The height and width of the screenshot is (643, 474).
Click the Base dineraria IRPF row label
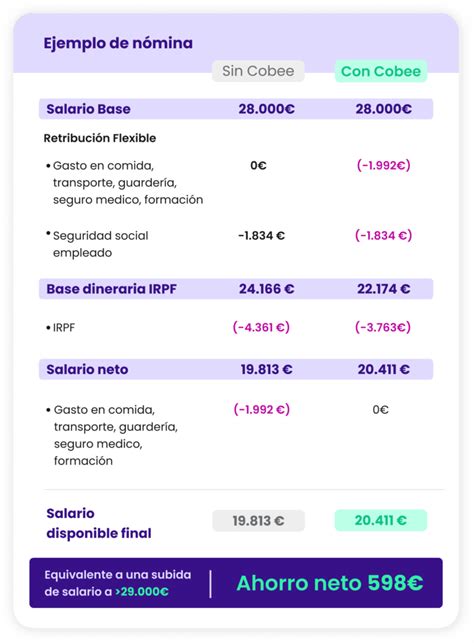[x=112, y=289]
